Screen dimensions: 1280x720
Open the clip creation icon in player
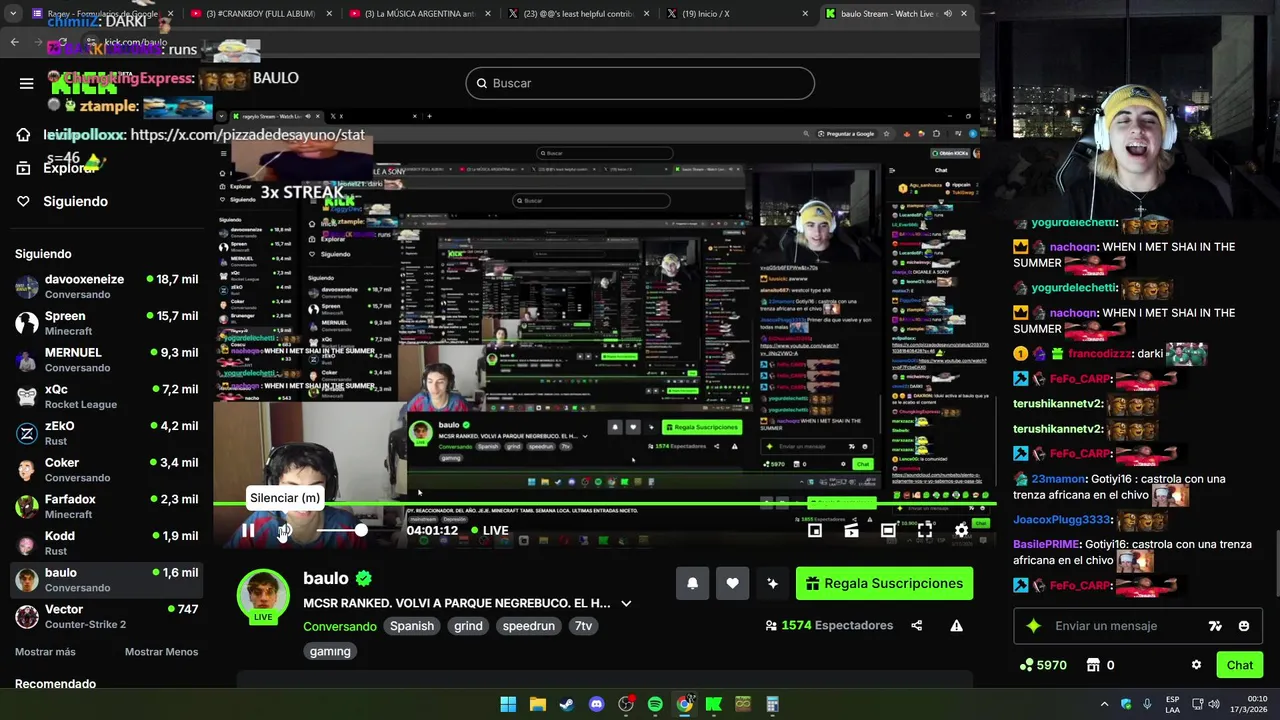pos(851,531)
